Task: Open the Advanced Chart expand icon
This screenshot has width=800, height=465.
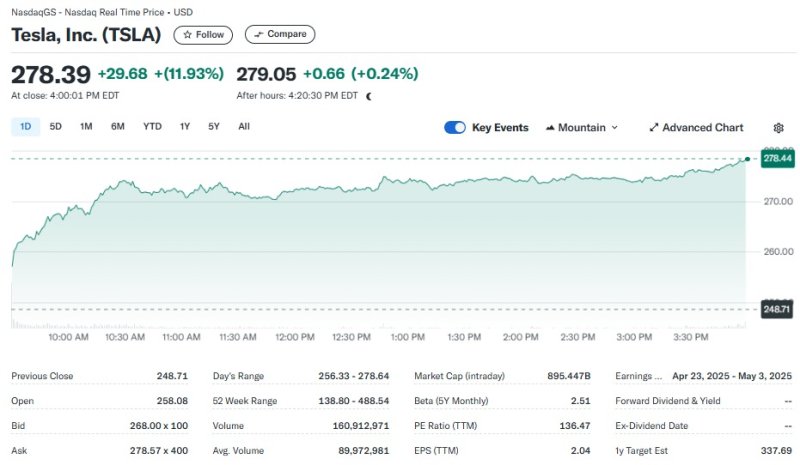Action: (x=654, y=128)
